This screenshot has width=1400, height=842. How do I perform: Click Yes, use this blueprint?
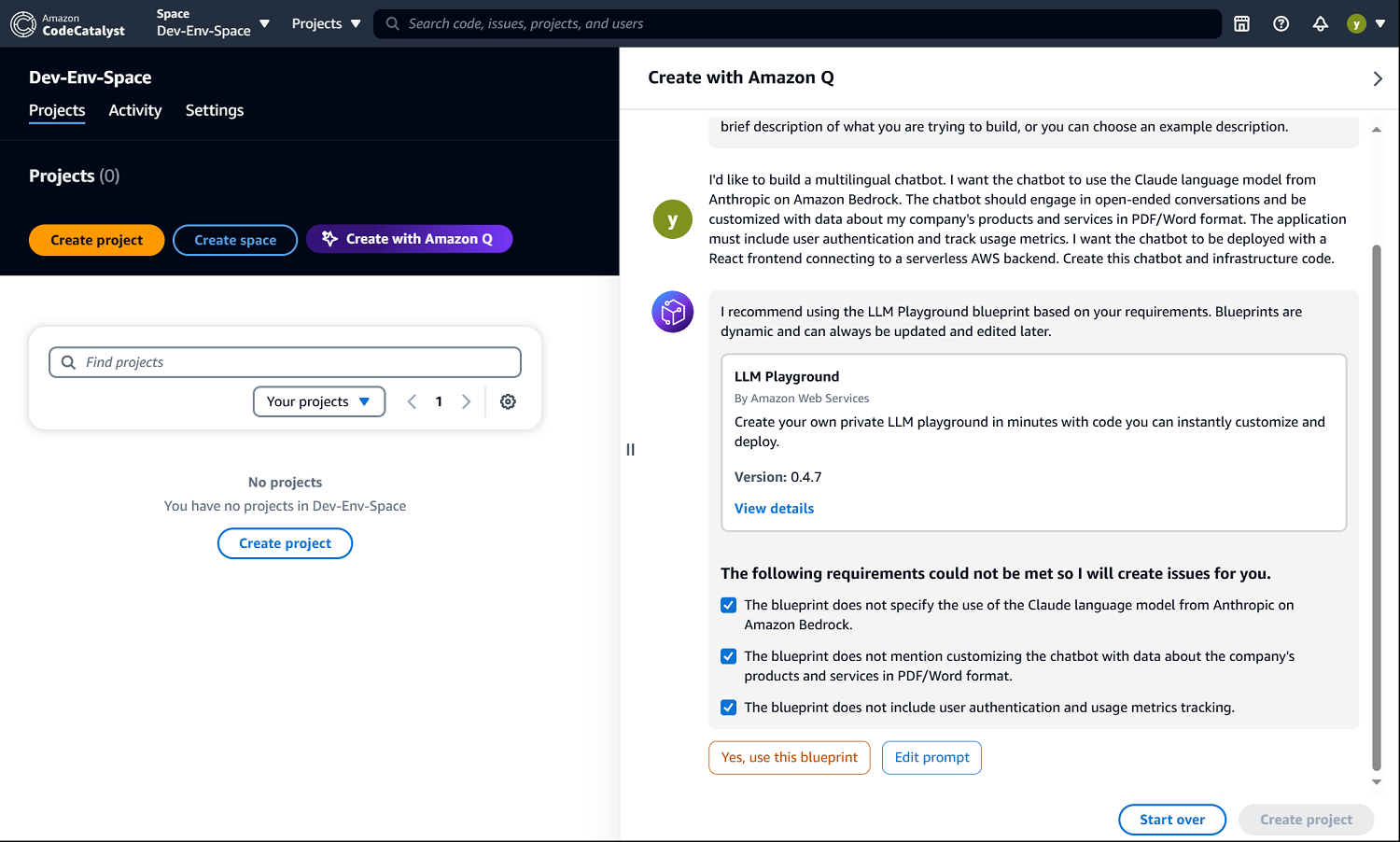(x=789, y=757)
